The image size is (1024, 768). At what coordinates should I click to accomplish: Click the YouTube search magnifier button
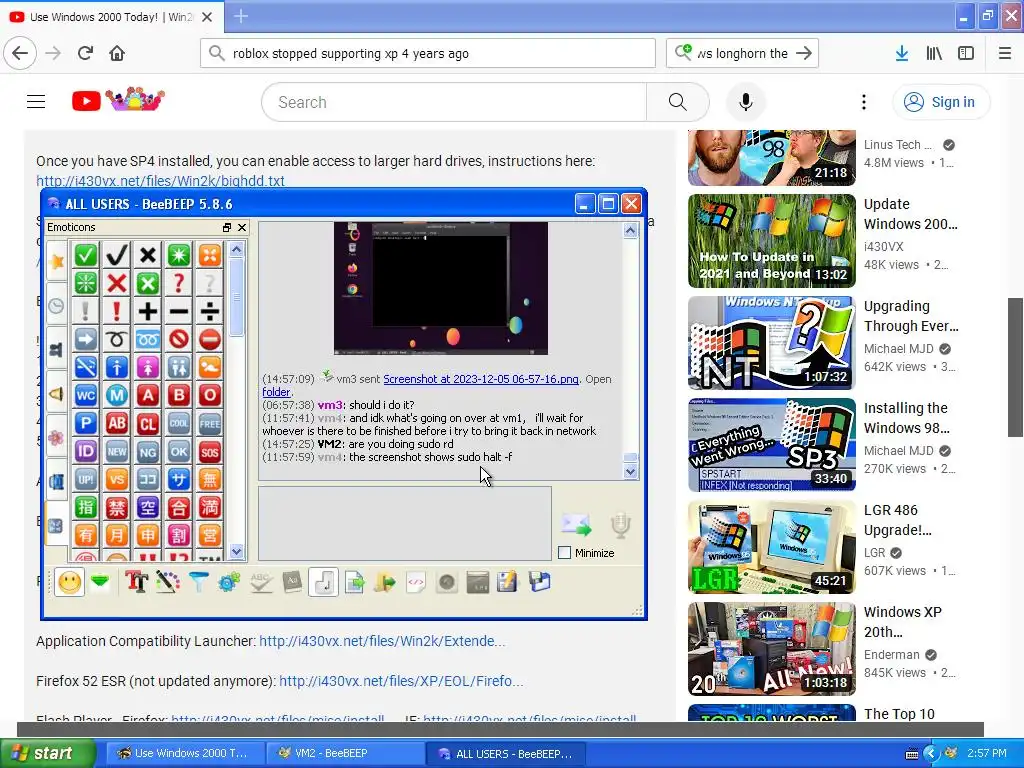(x=677, y=102)
